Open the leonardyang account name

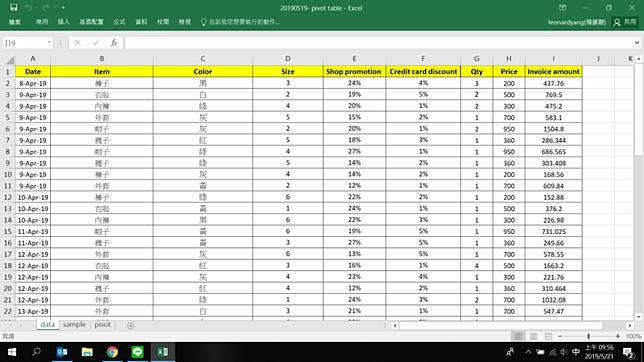577,22
